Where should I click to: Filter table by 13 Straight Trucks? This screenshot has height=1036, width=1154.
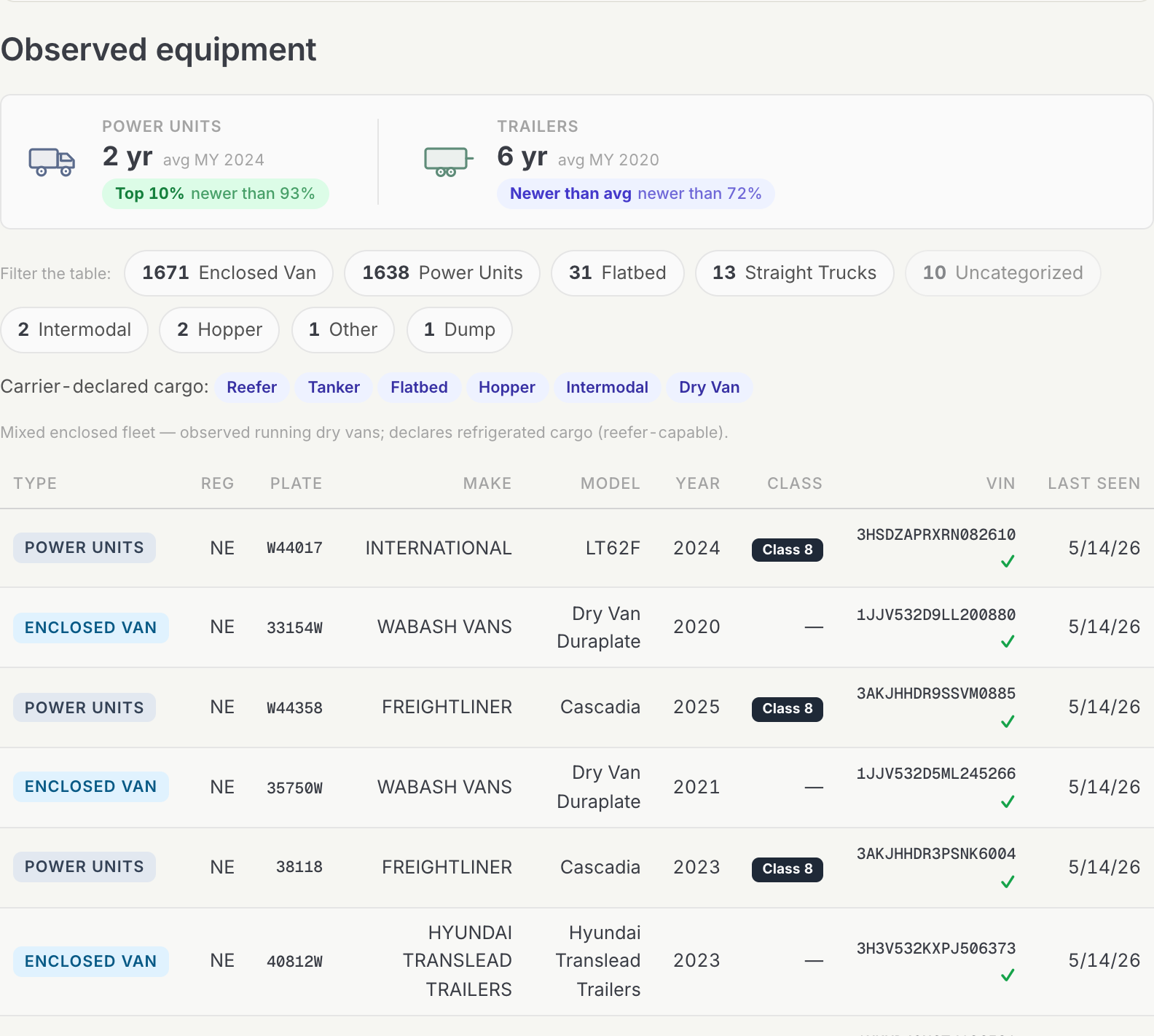coord(795,273)
